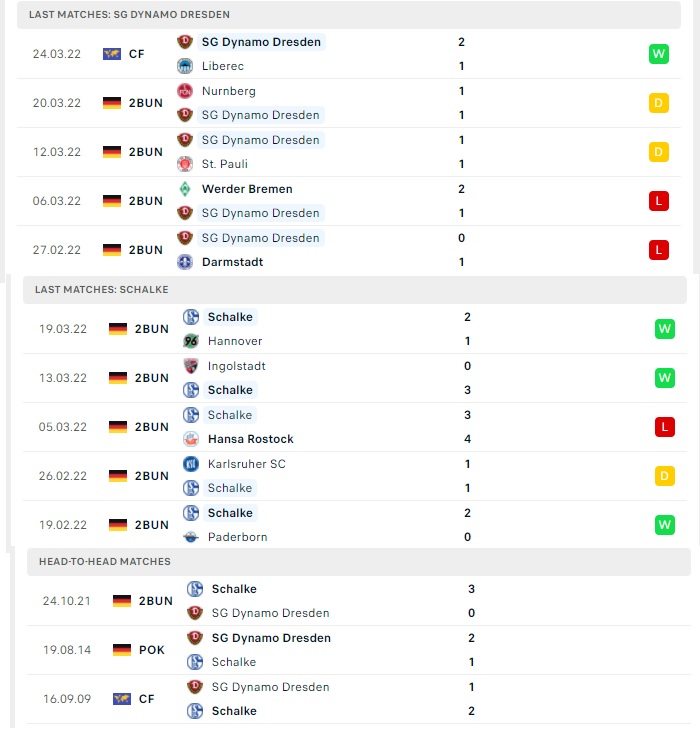Viewport: 700px width, 732px height.
Task: Click the Nurnberg club logo
Action: pos(185,91)
